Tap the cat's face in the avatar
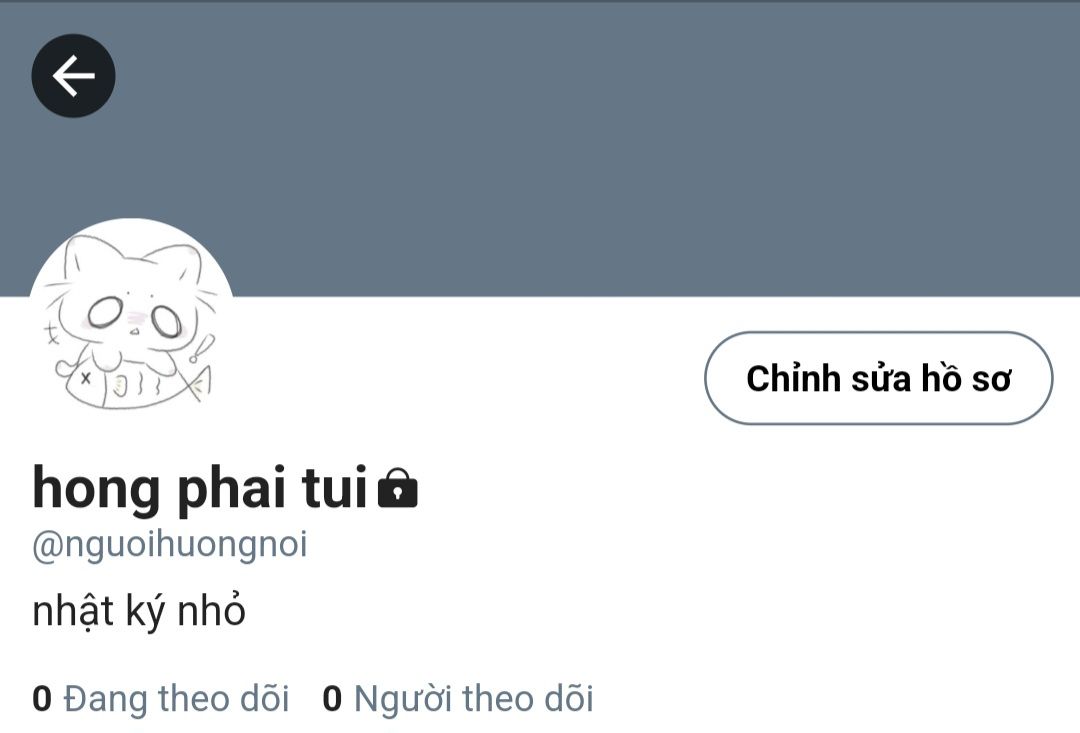The width and height of the screenshot is (1080, 733). click(132, 314)
